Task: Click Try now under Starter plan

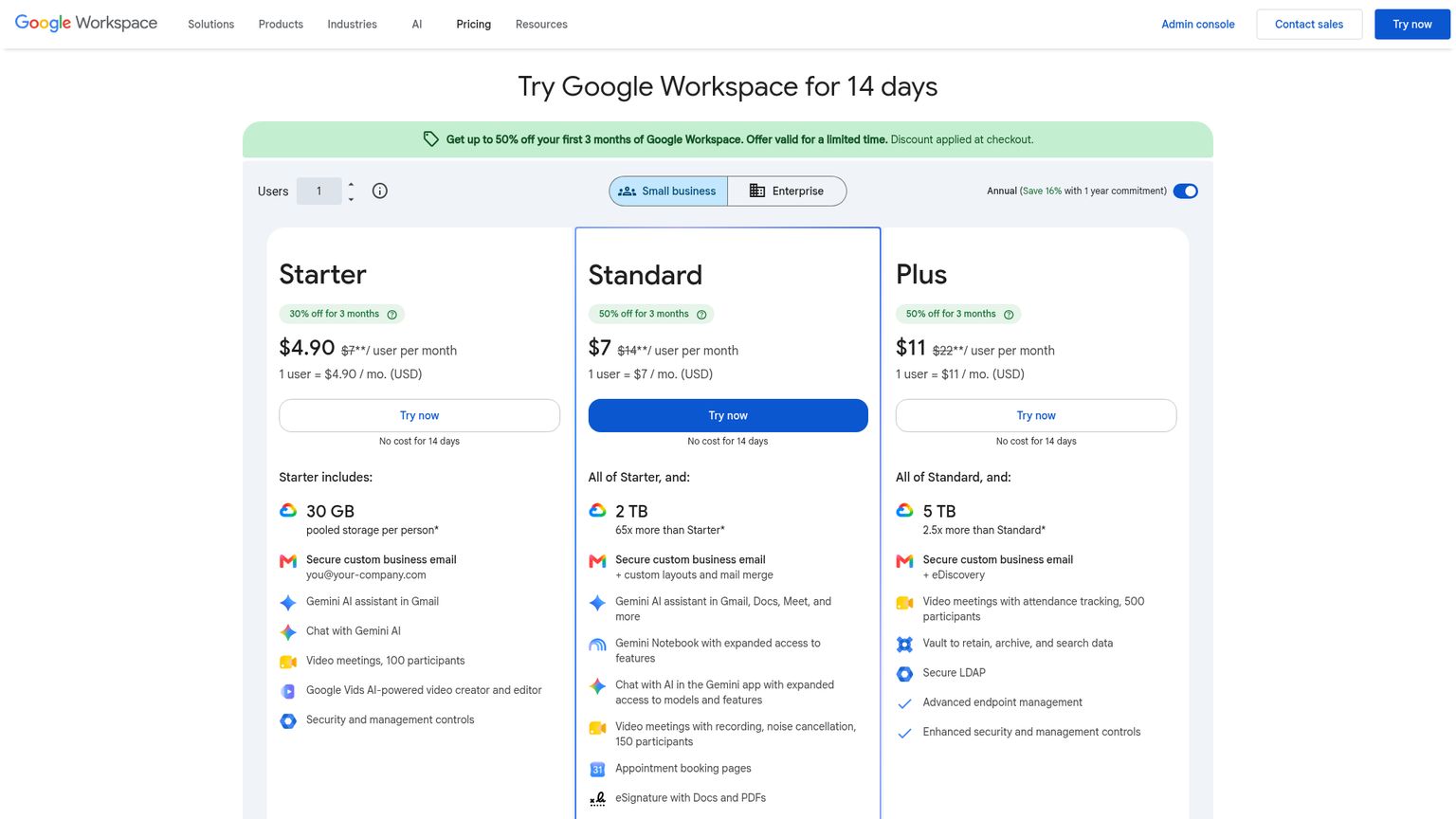Action: [419, 415]
